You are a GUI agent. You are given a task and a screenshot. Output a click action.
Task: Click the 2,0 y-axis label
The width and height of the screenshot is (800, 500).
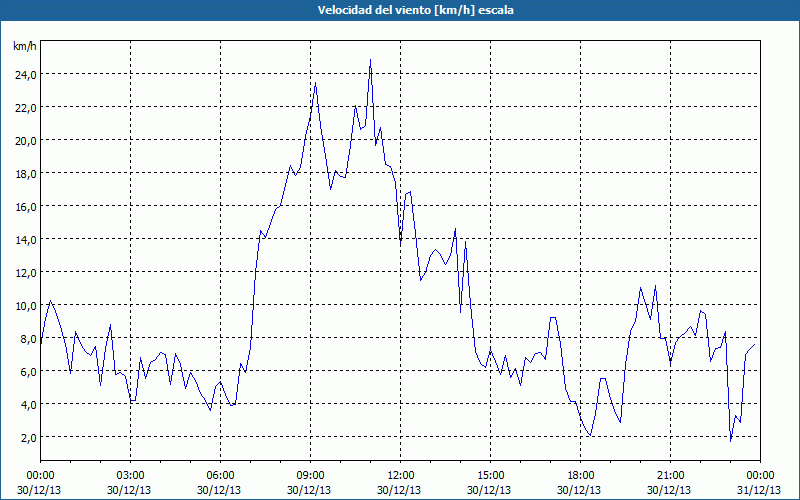[x=29, y=438]
